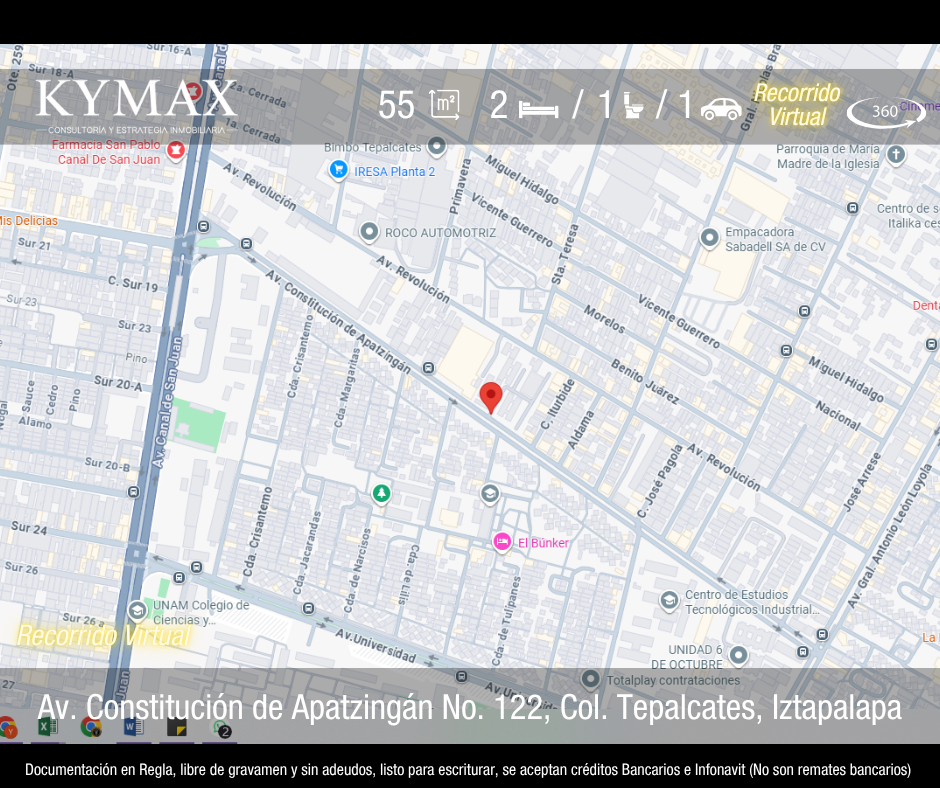The image size is (940, 788).
Task: Click the red location pin on Av. Constitución
Action: (x=490, y=396)
